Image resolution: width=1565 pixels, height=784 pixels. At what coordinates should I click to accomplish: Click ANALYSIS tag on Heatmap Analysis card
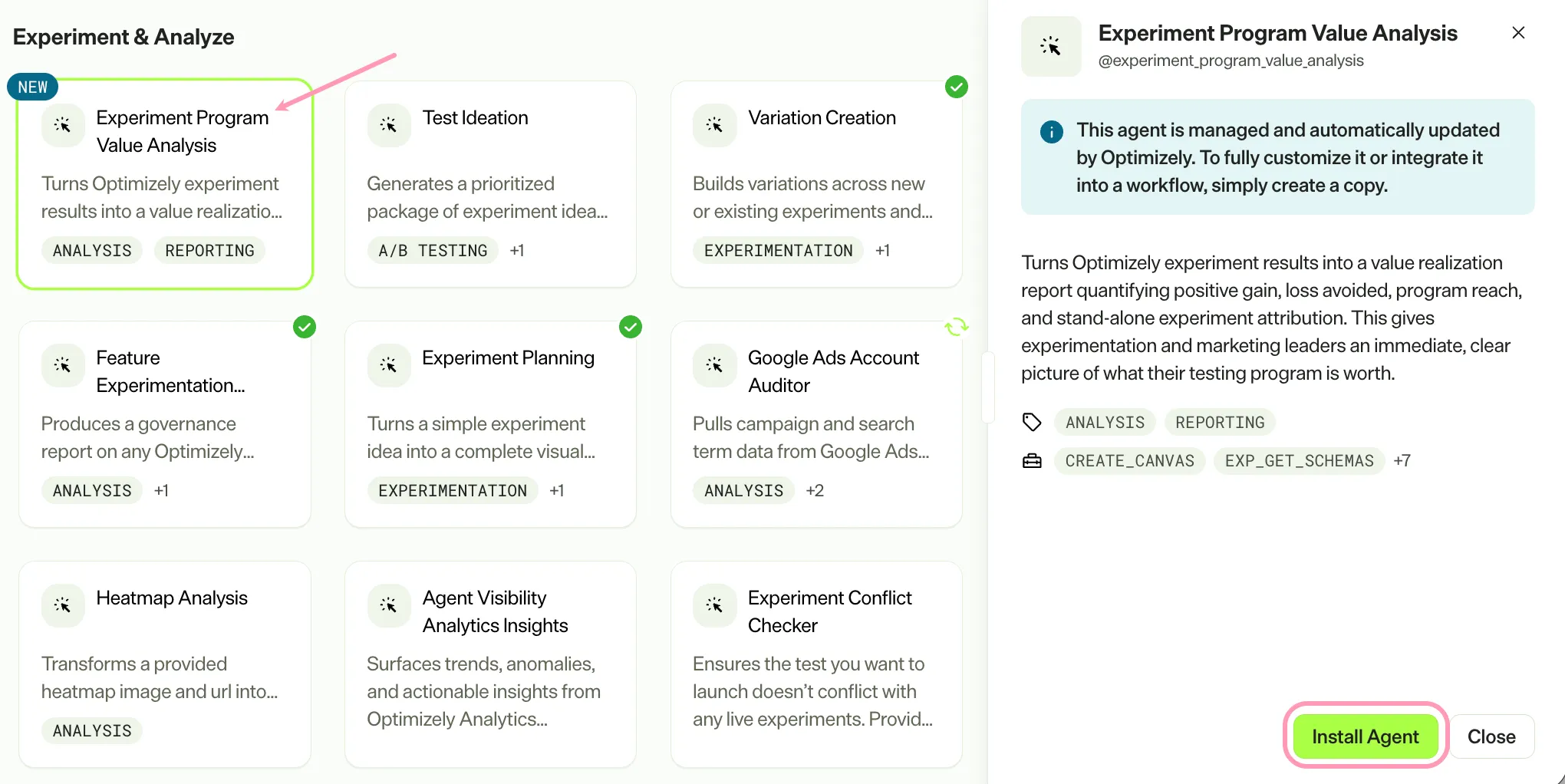[x=92, y=731]
